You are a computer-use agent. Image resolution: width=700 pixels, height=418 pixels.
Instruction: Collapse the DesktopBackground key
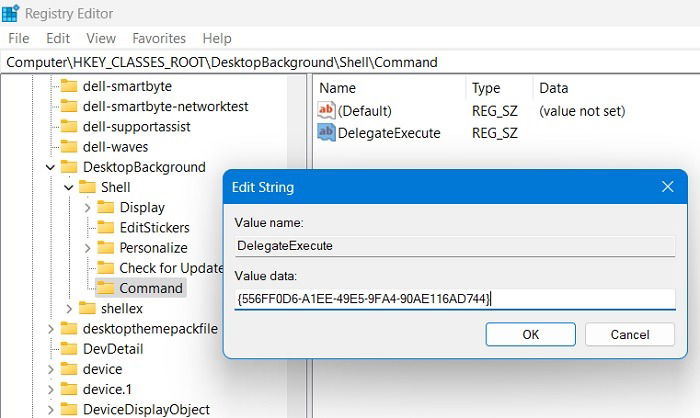pos(50,167)
